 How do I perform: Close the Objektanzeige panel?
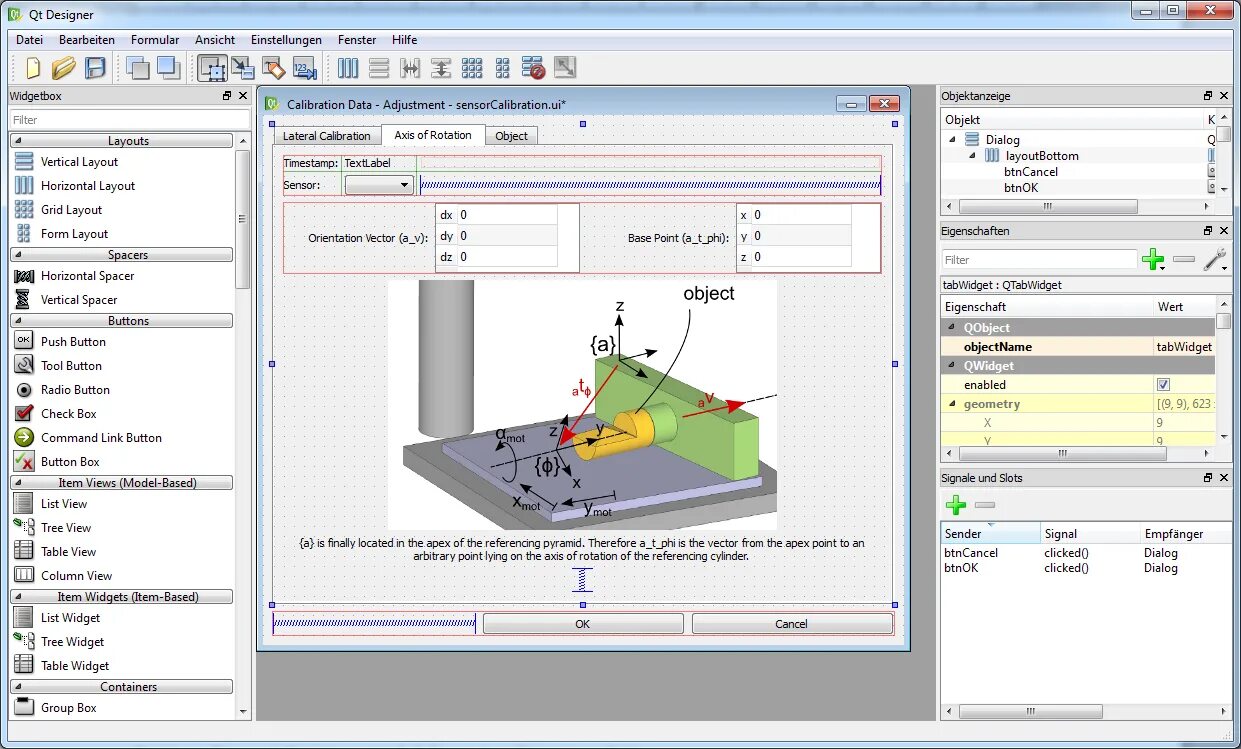[x=1224, y=96]
